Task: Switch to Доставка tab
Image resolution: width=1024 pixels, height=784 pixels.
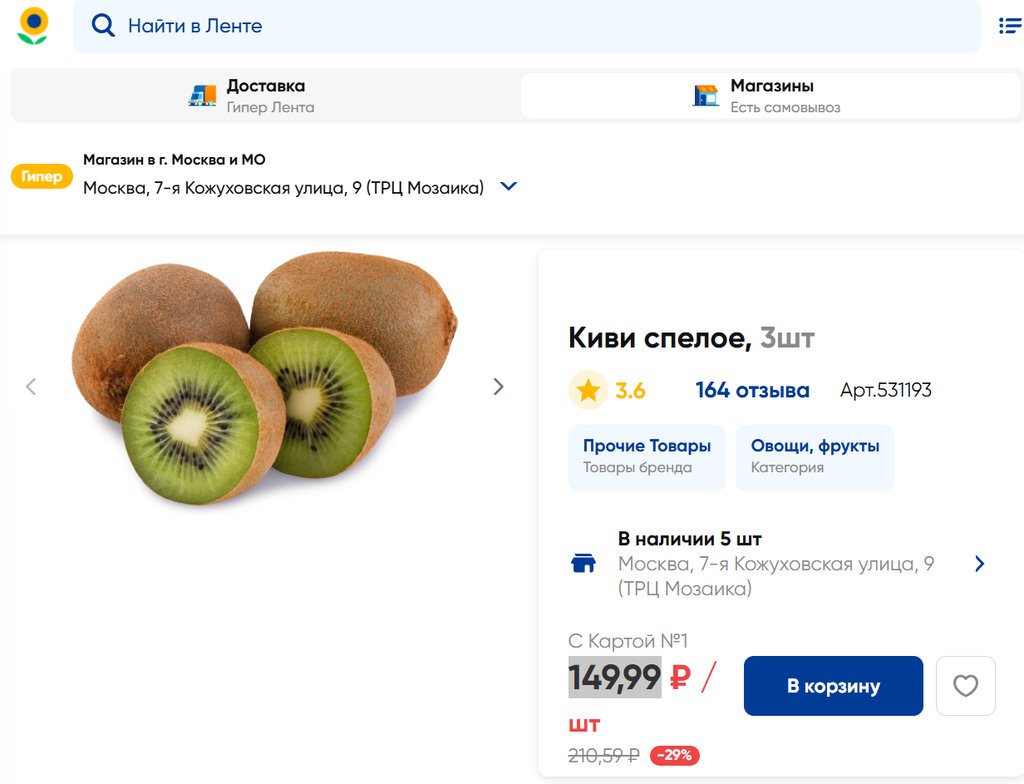Action: coord(265,96)
